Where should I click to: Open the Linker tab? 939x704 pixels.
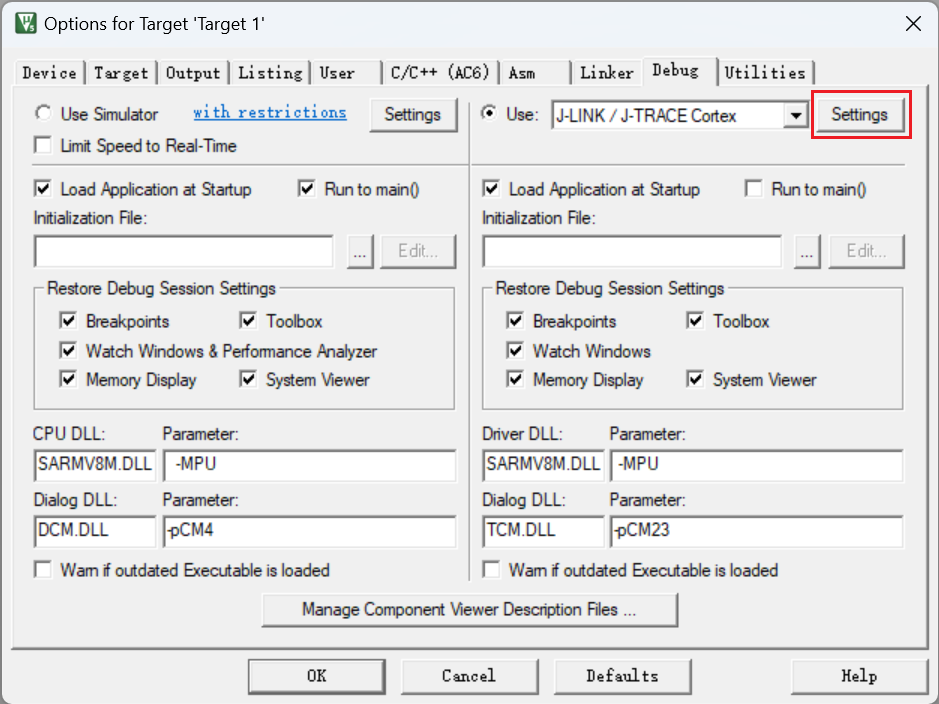click(x=607, y=73)
